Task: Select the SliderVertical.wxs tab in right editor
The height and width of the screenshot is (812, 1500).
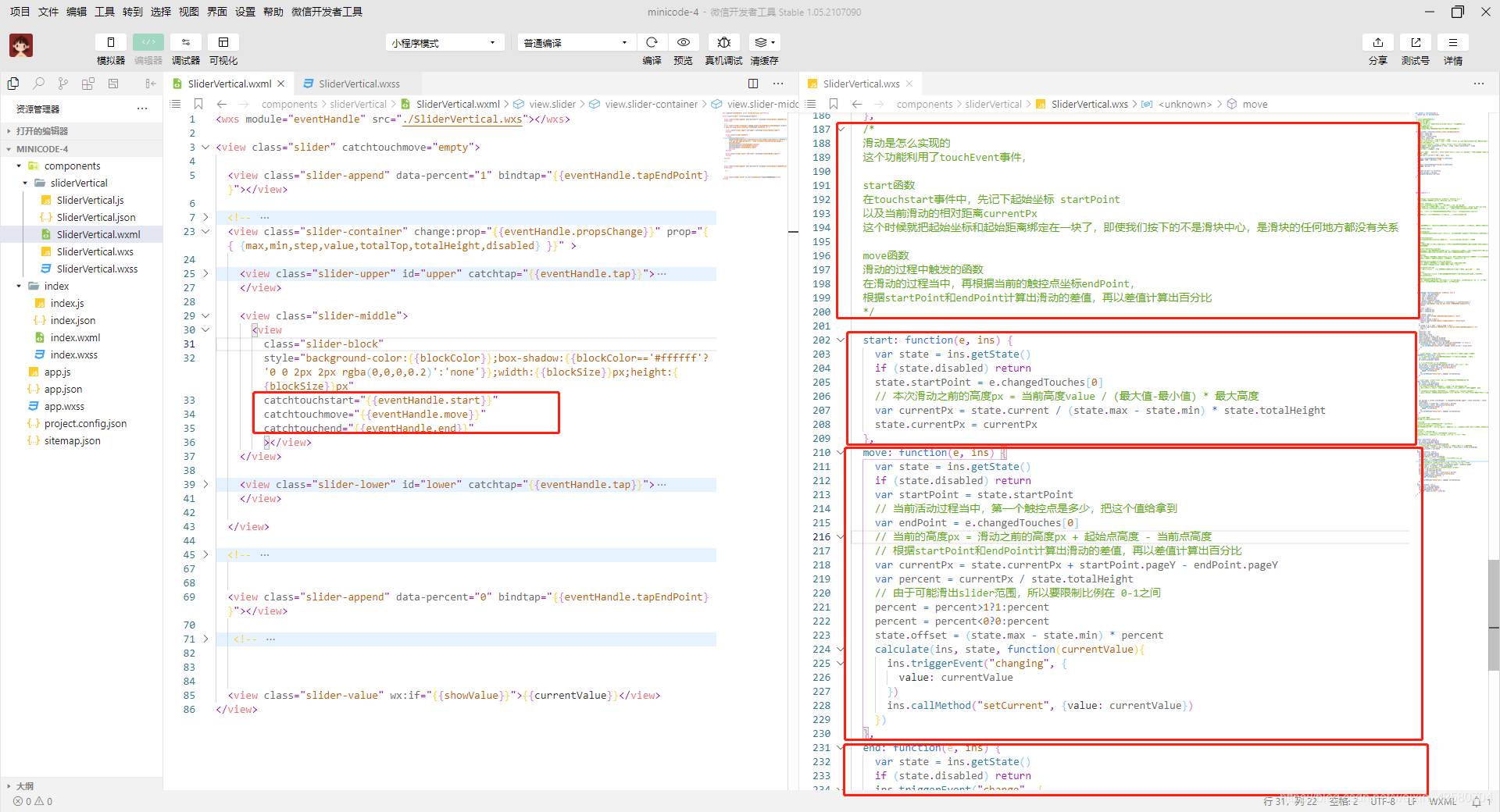Action: (861, 84)
